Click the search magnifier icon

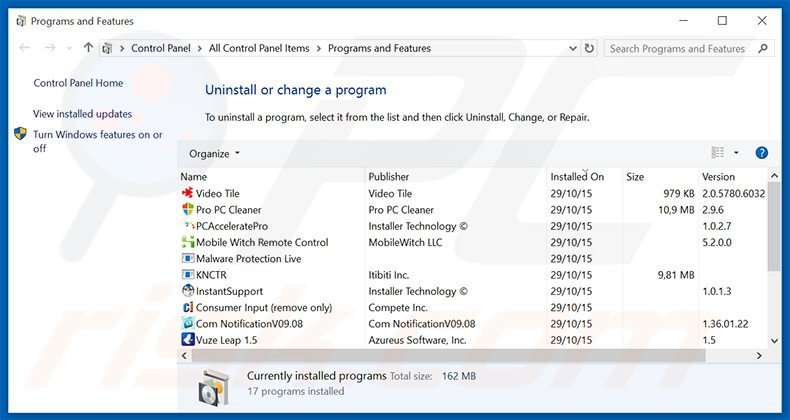click(x=763, y=48)
